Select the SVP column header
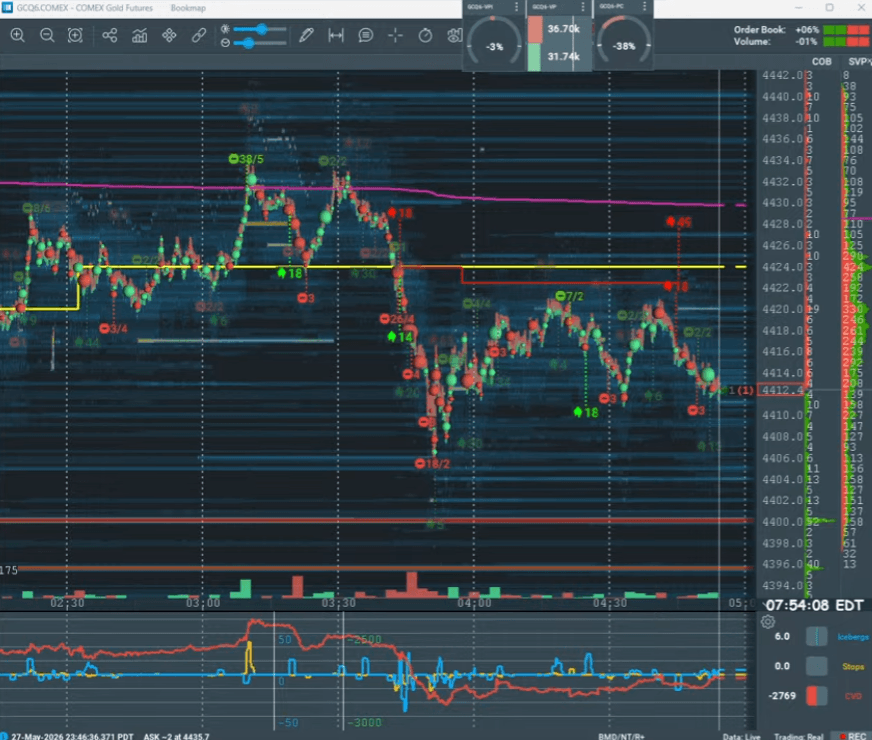The height and width of the screenshot is (740, 872). [x=859, y=62]
